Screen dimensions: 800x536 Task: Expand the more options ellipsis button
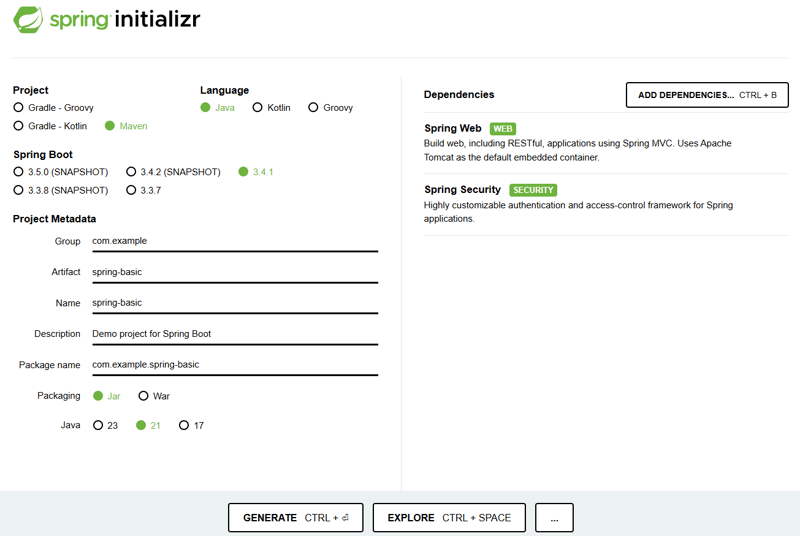click(554, 518)
